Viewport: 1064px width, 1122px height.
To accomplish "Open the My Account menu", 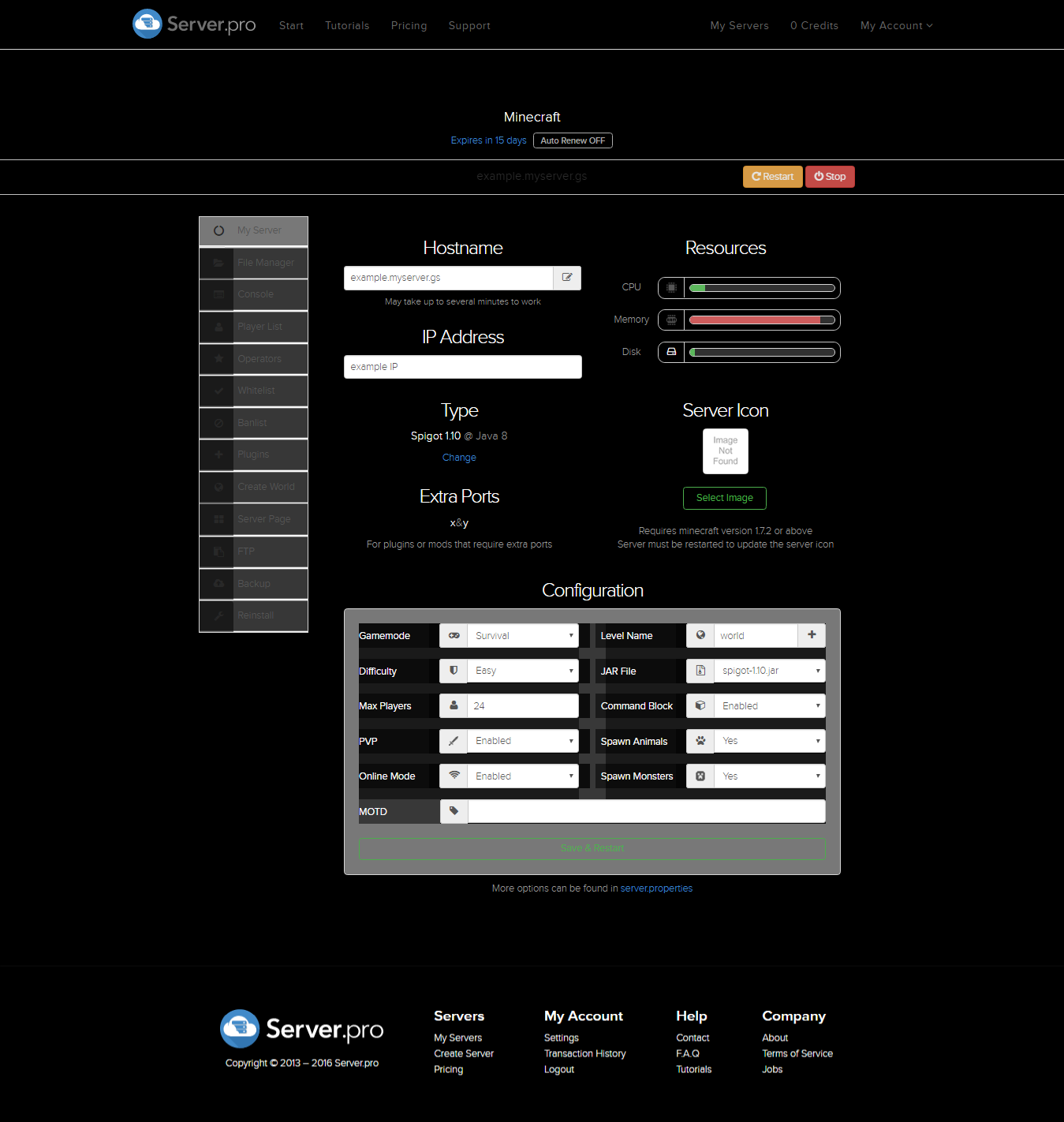I will tap(895, 25).
